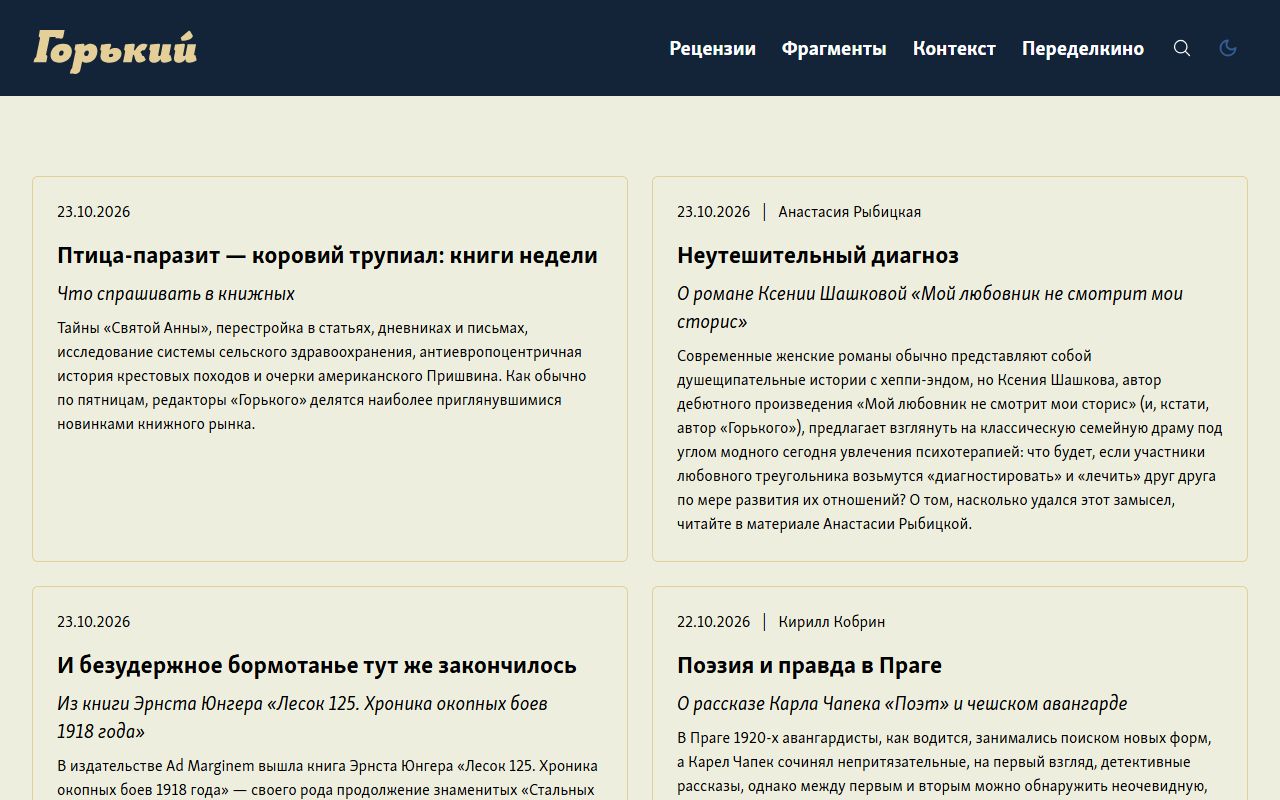Click date 23.10.2026 on Неутешительный диагноз card

(714, 212)
